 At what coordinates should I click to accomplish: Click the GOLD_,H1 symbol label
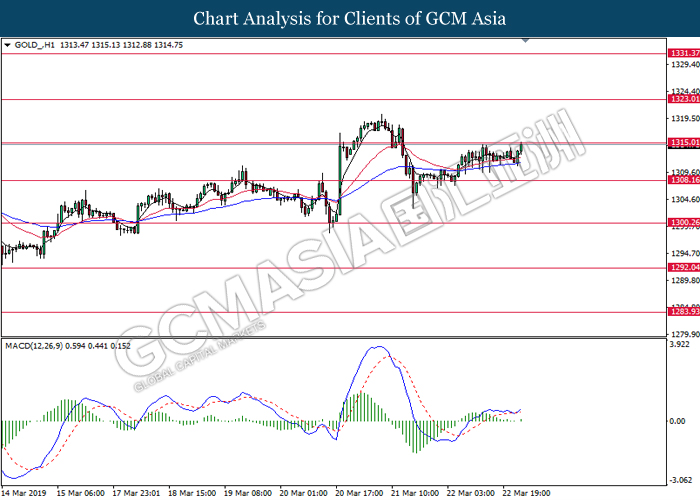(x=34, y=45)
